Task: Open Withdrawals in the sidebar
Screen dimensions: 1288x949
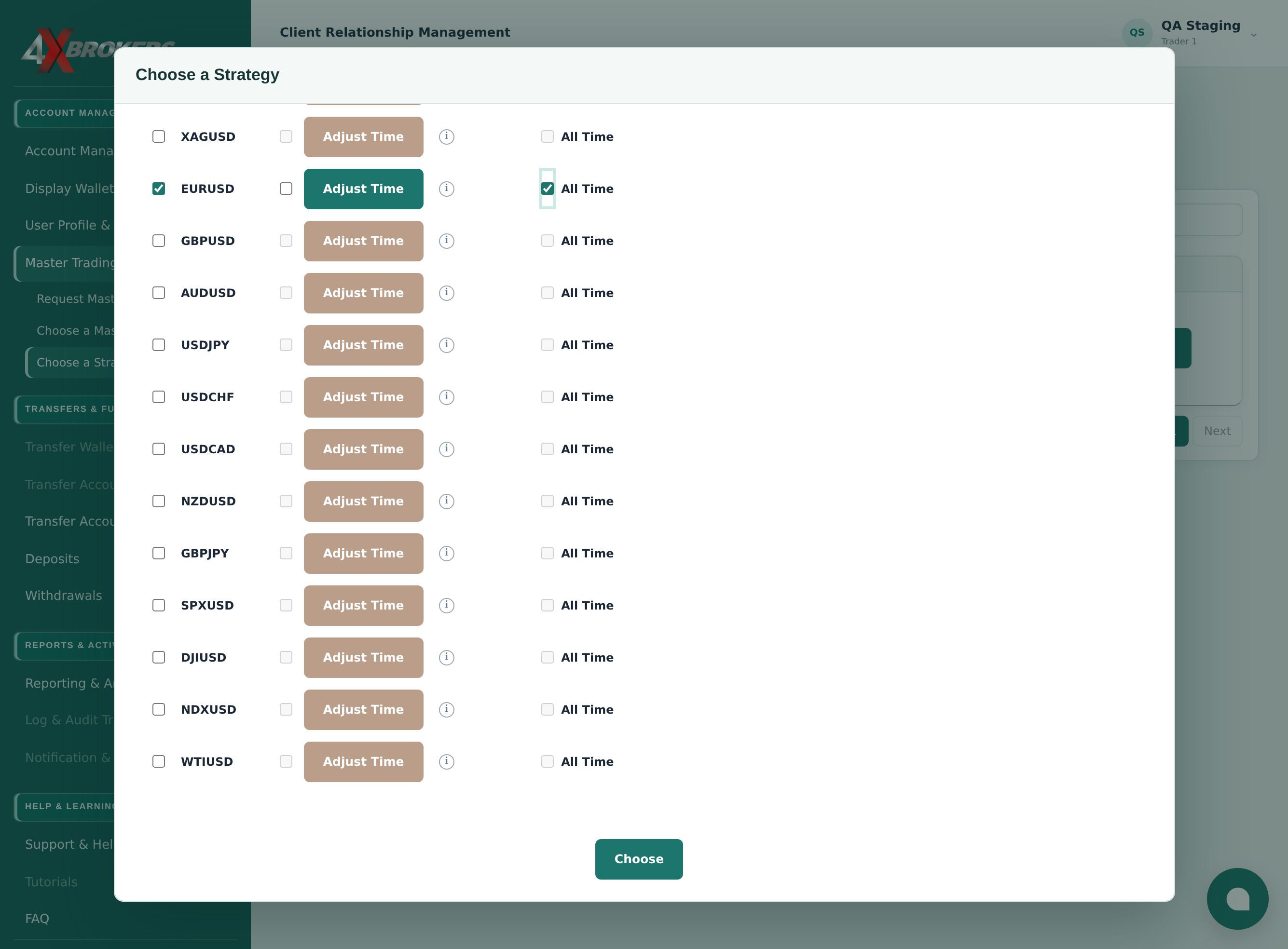Action: [64, 596]
